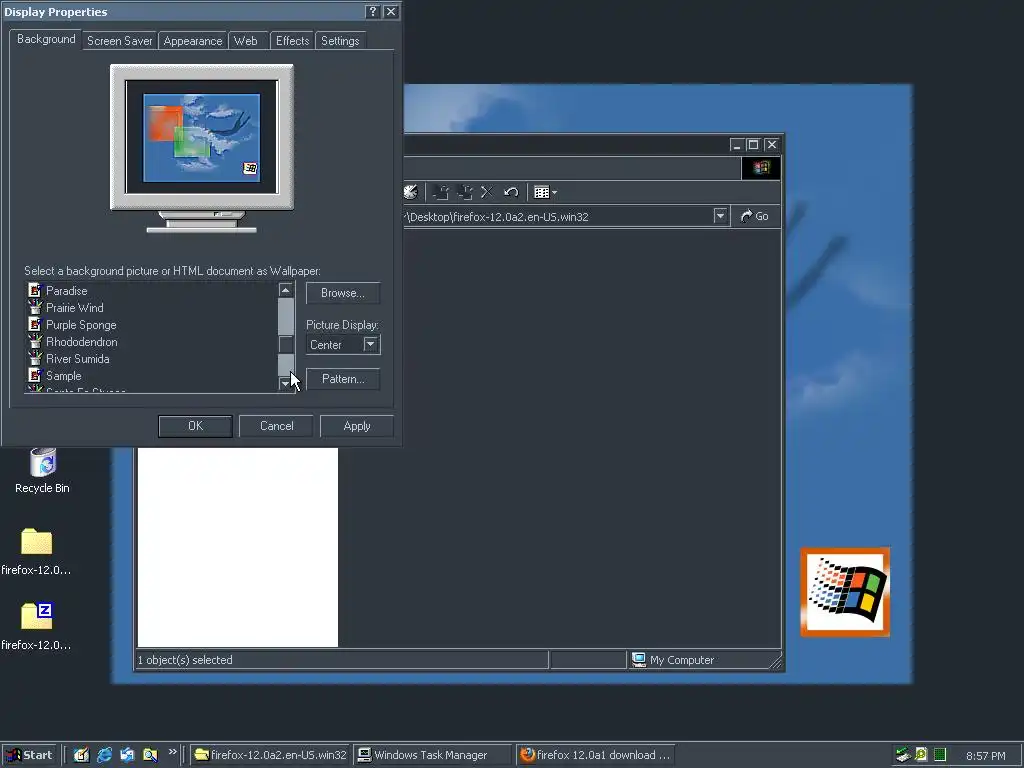
Task: Maximize the Explorer window
Action: click(754, 144)
